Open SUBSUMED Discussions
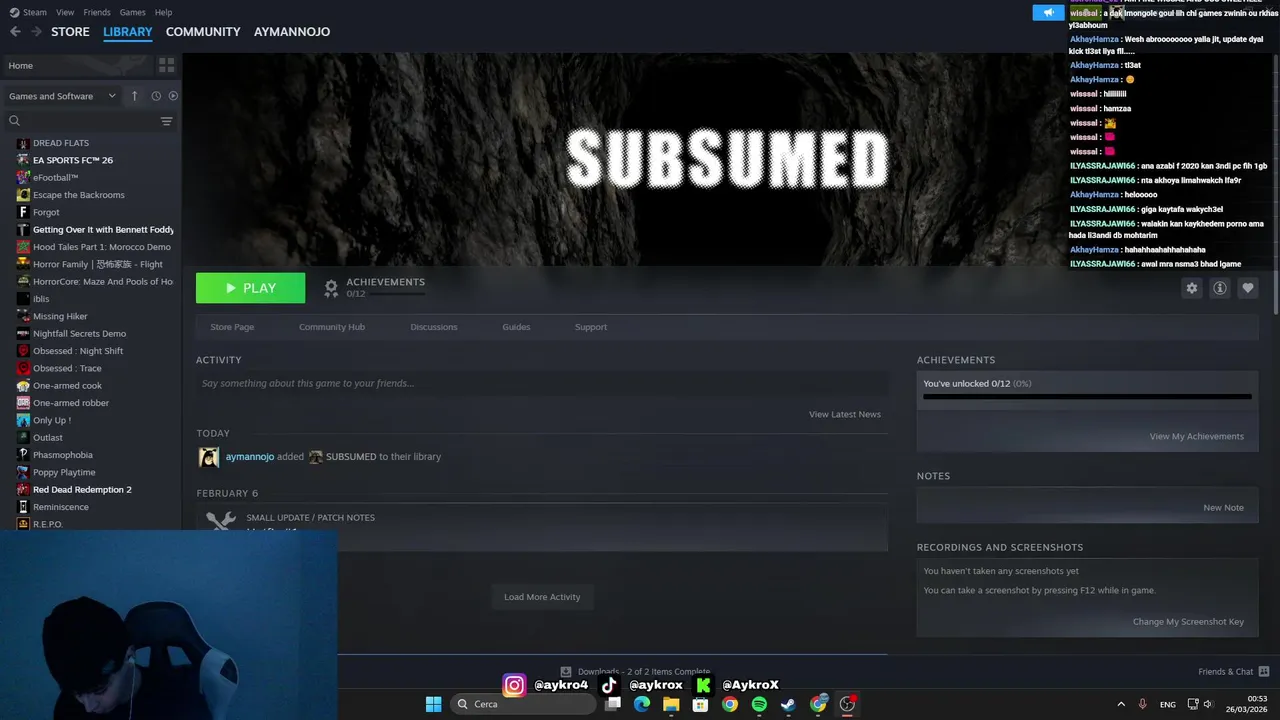 pos(434,327)
